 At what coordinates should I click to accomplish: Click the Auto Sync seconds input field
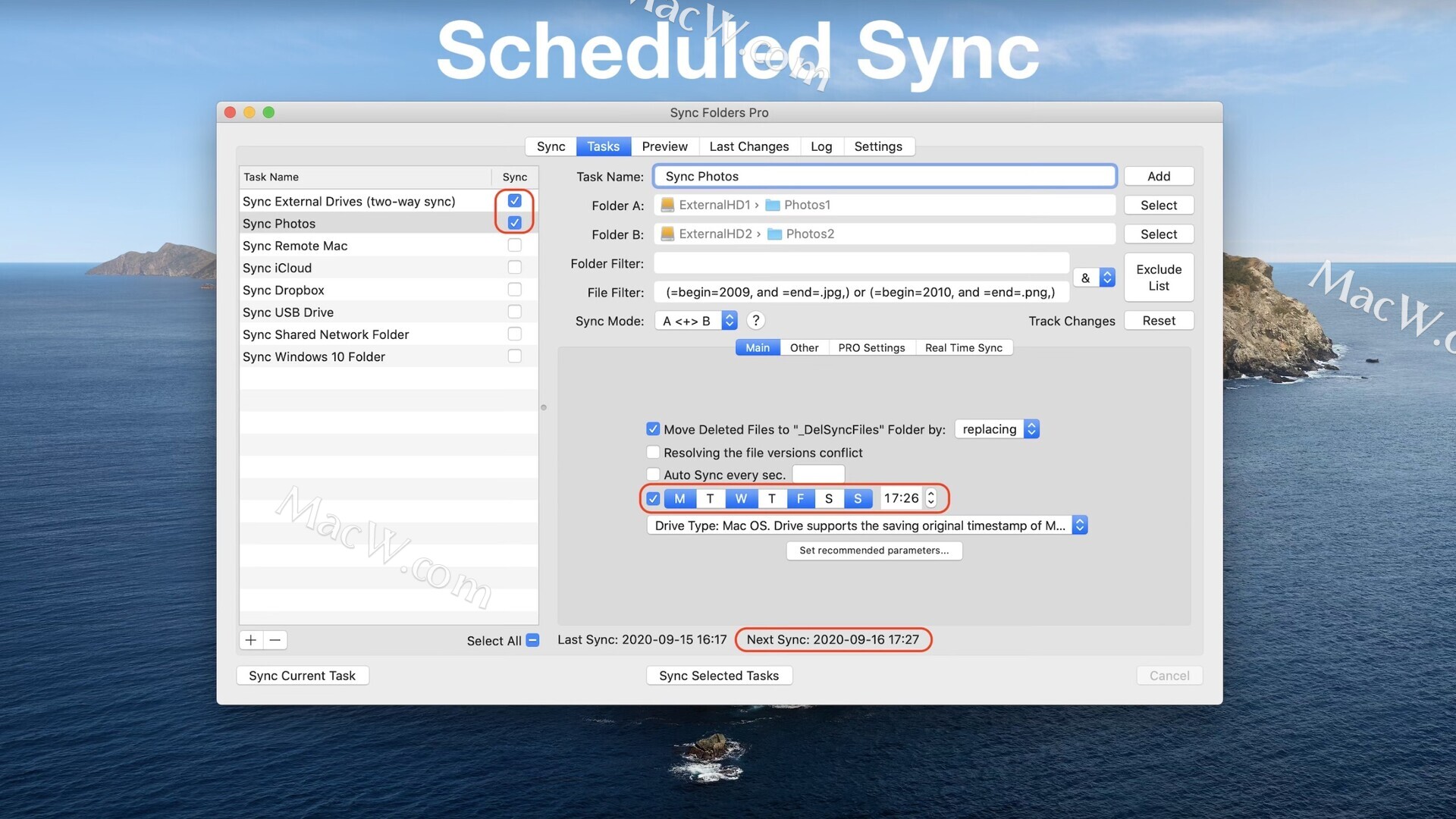click(818, 475)
